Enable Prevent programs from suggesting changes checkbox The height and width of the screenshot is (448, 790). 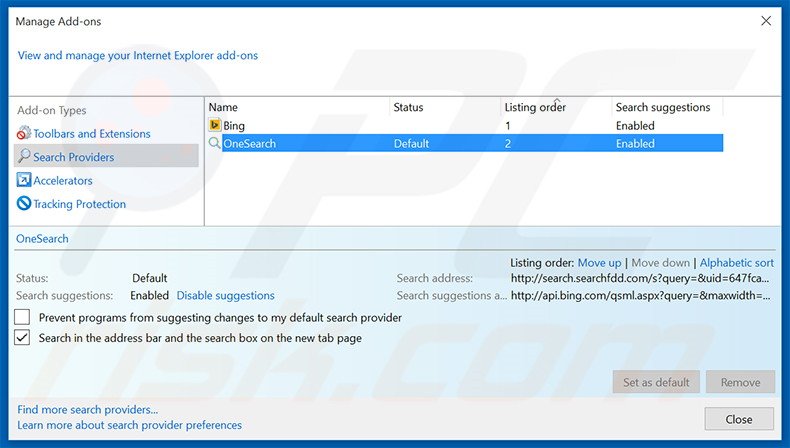point(22,317)
